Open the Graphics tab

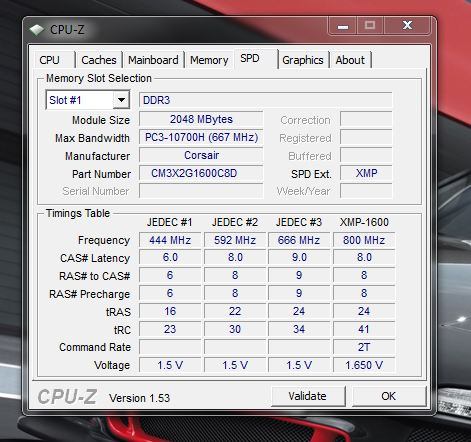pyautogui.click(x=303, y=60)
